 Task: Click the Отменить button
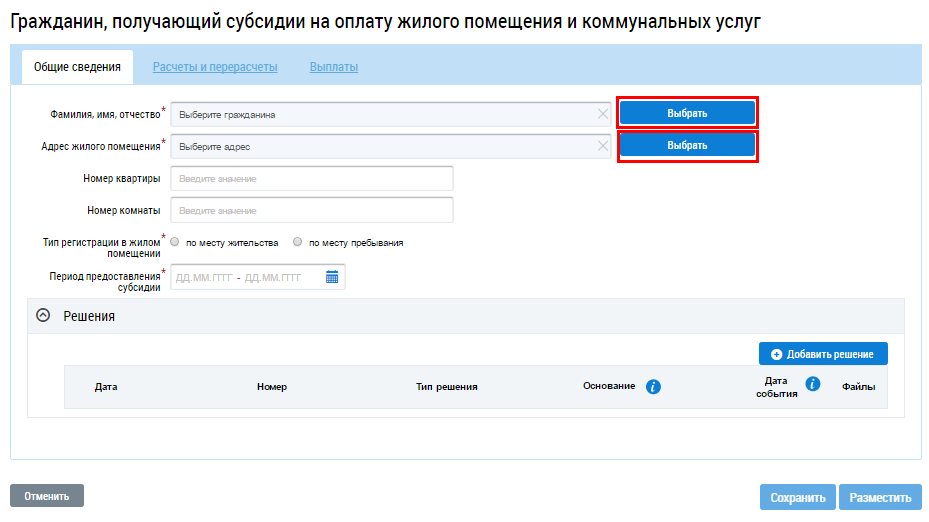coord(47,496)
